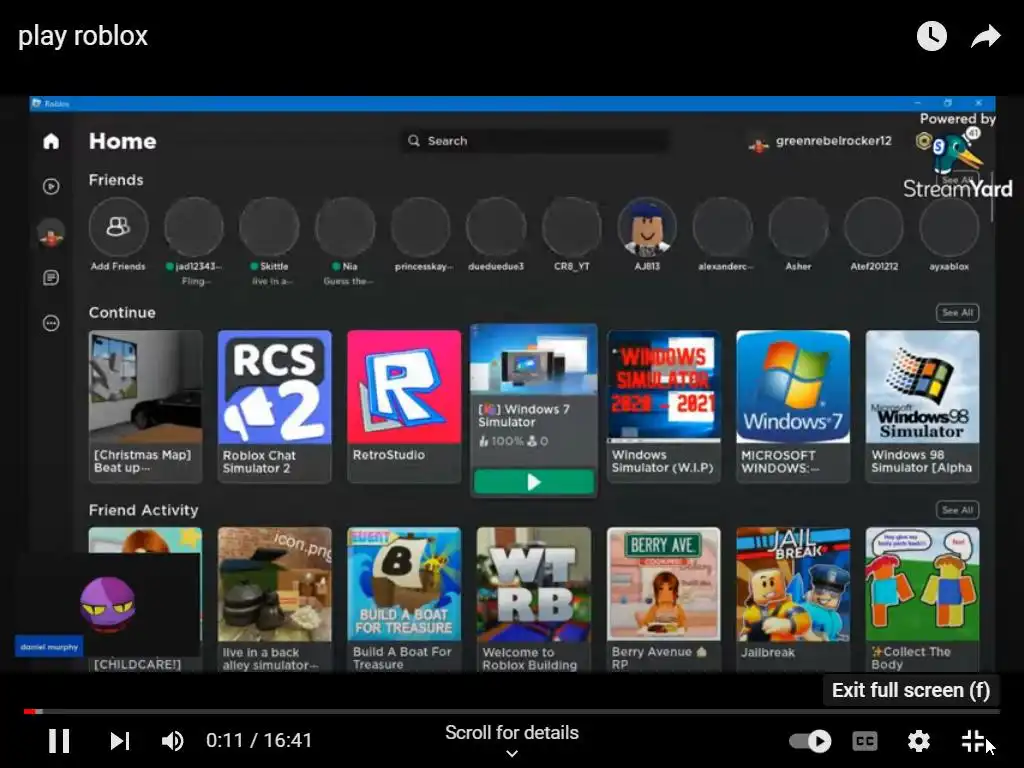1024x768 pixels.
Task: Open friend jad12343 avatar
Action: [x=194, y=227]
